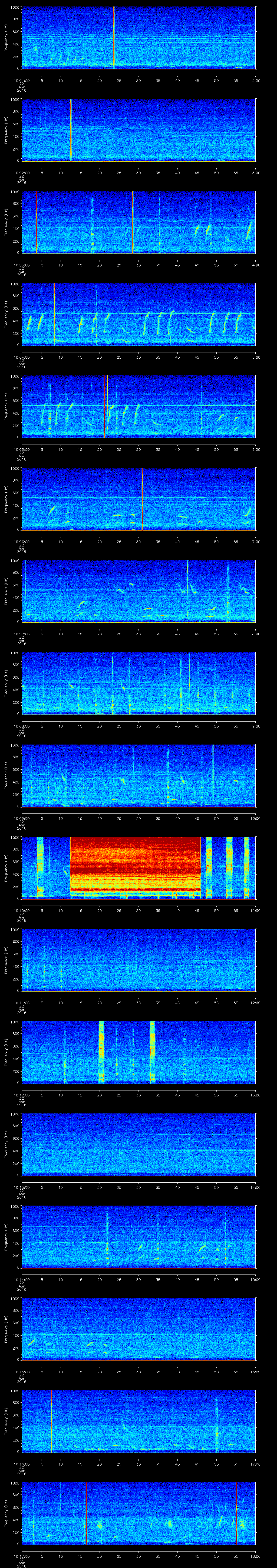
Task: Open the 10:08:00 spectrogram panel
Action: (x=138, y=683)
